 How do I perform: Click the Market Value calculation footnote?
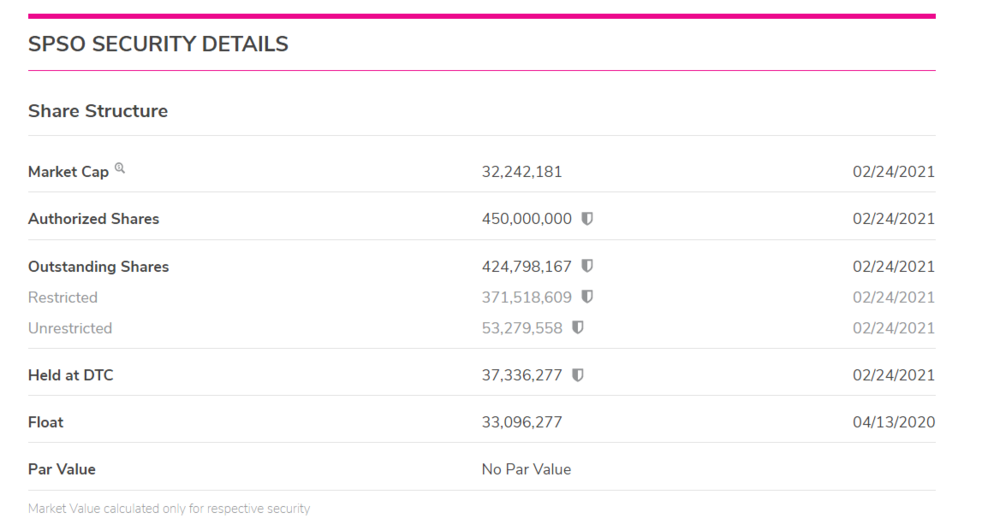coord(169,509)
